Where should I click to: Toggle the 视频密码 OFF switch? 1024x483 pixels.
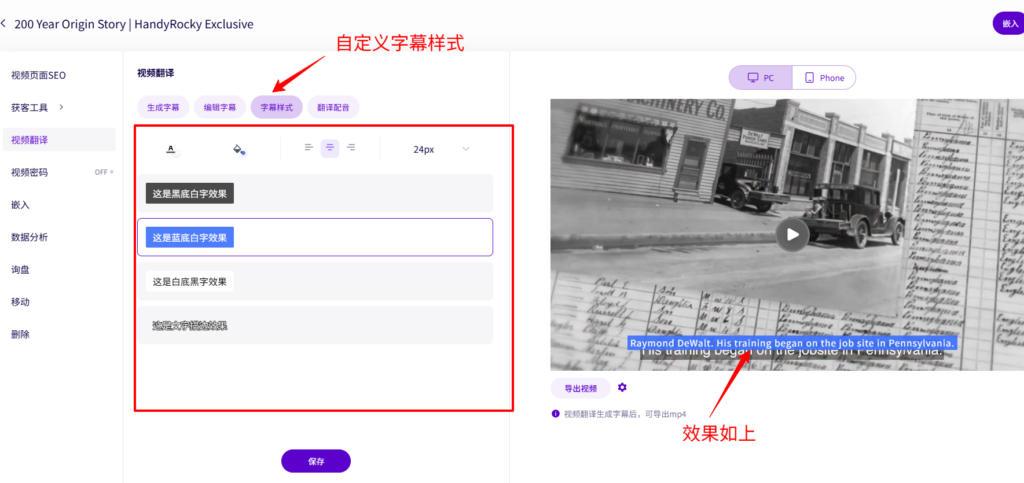(104, 172)
